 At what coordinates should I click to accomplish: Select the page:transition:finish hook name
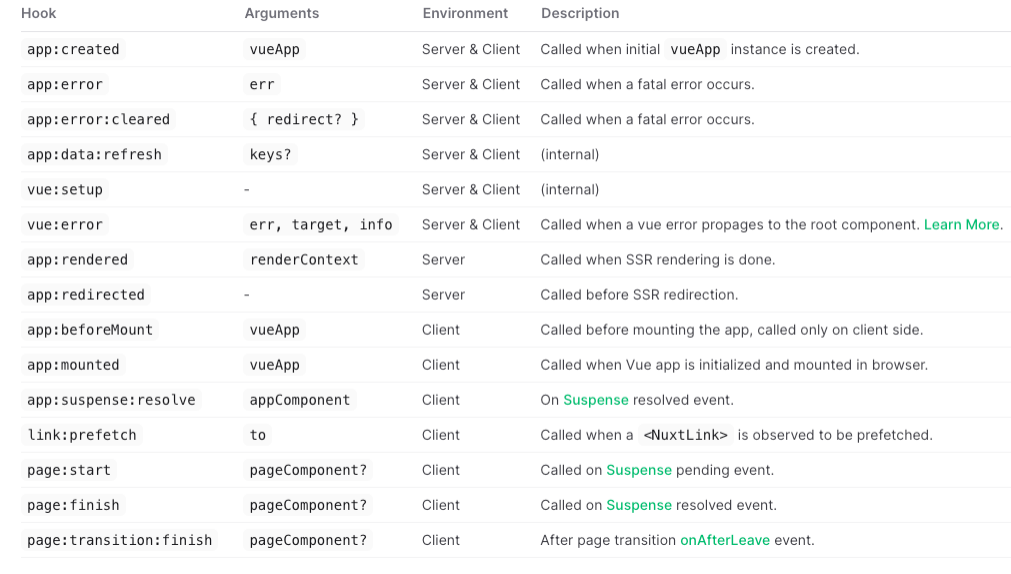120,540
